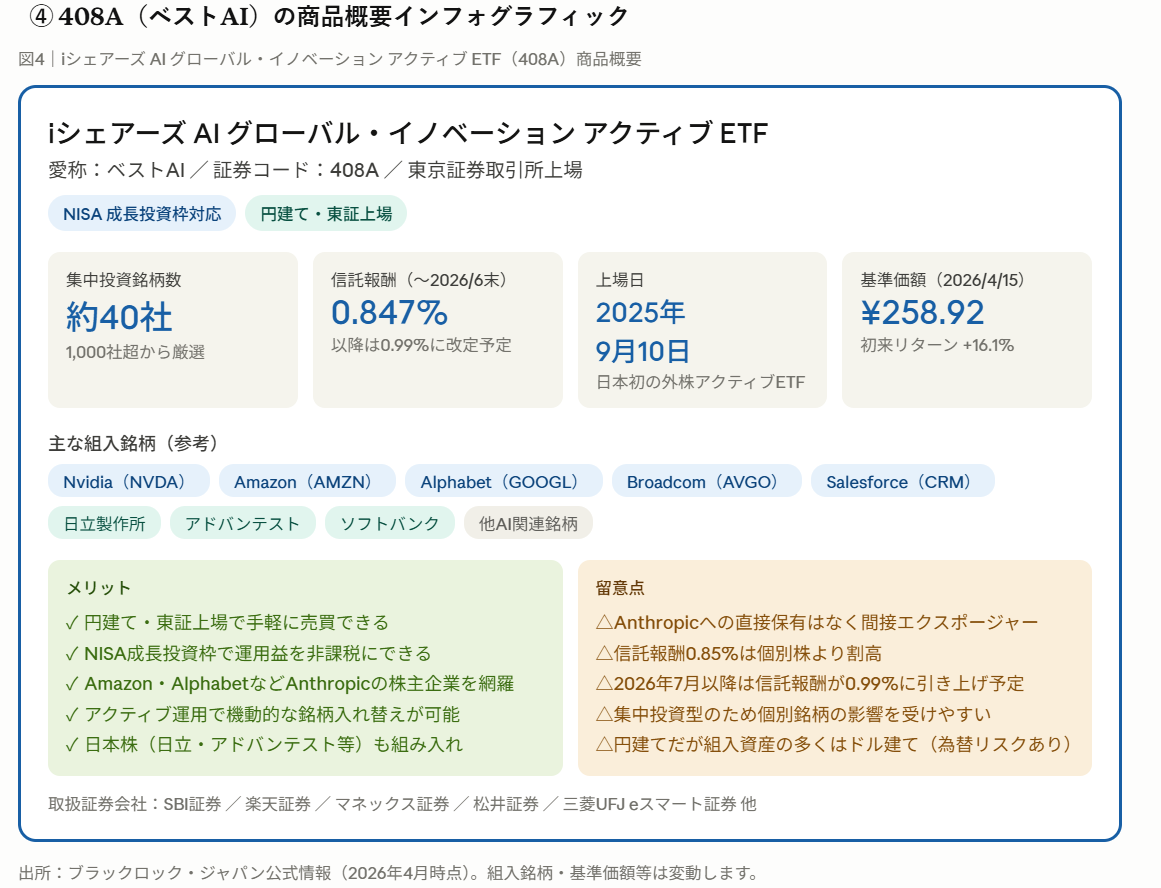Select the 円建て・東証上場 tag
Viewport: 1161px width, 888px height.
tap(326, 214)
